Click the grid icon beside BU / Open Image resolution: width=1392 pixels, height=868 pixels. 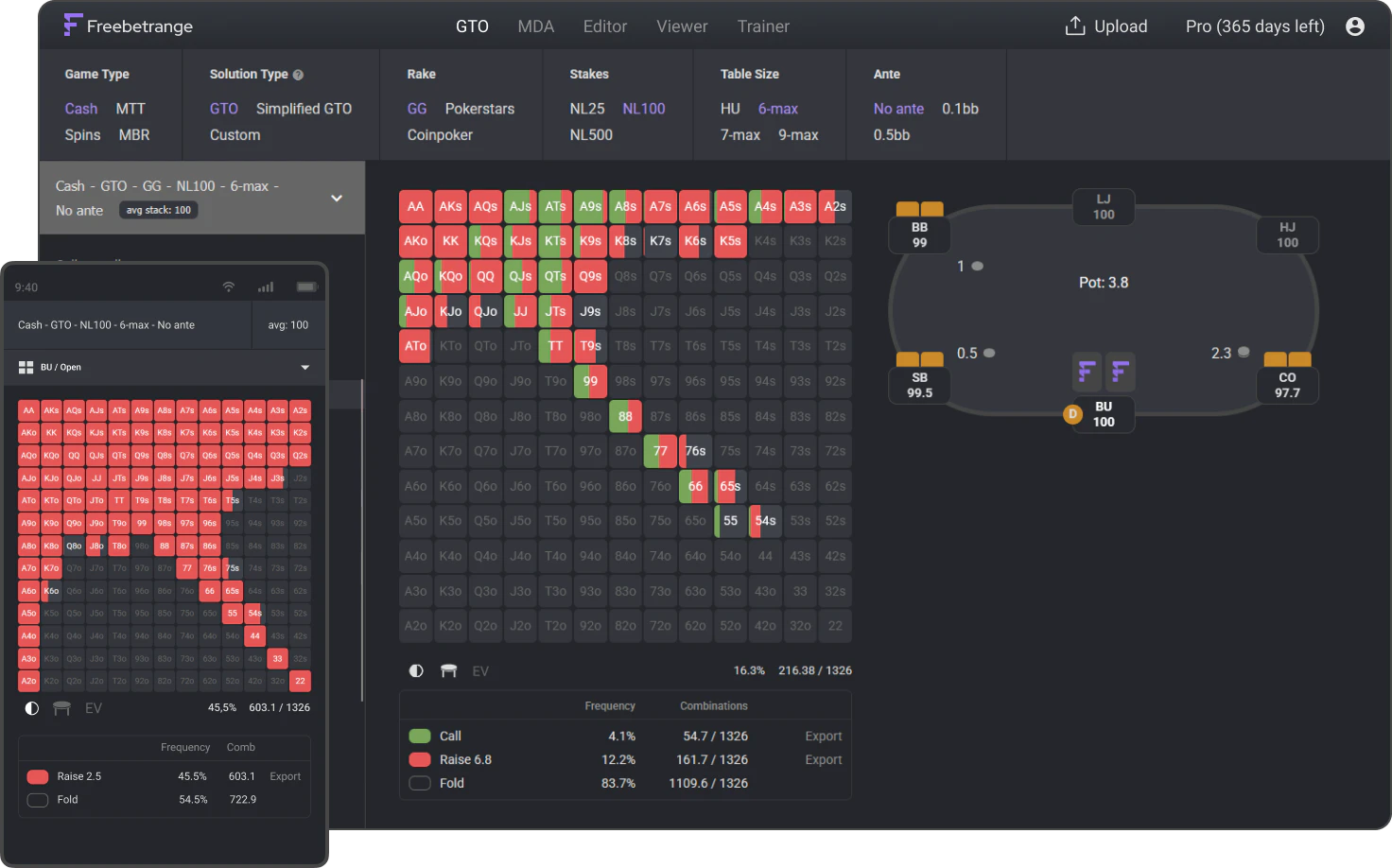[x=26, y=367]
